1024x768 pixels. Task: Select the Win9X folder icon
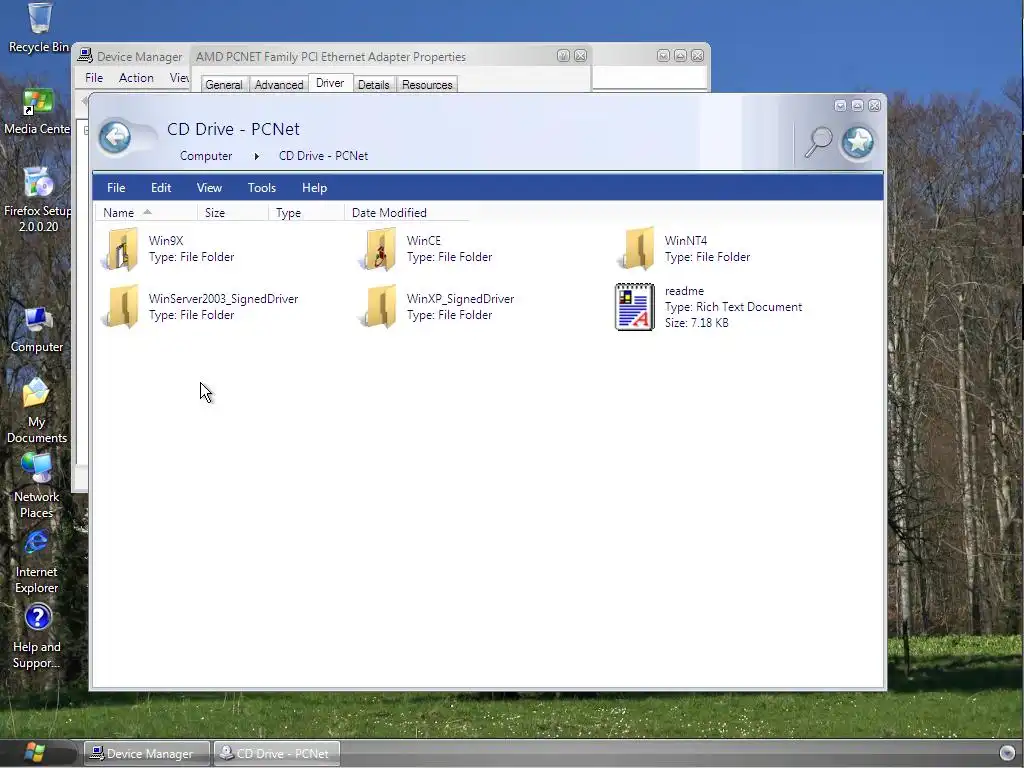[121, 249]
